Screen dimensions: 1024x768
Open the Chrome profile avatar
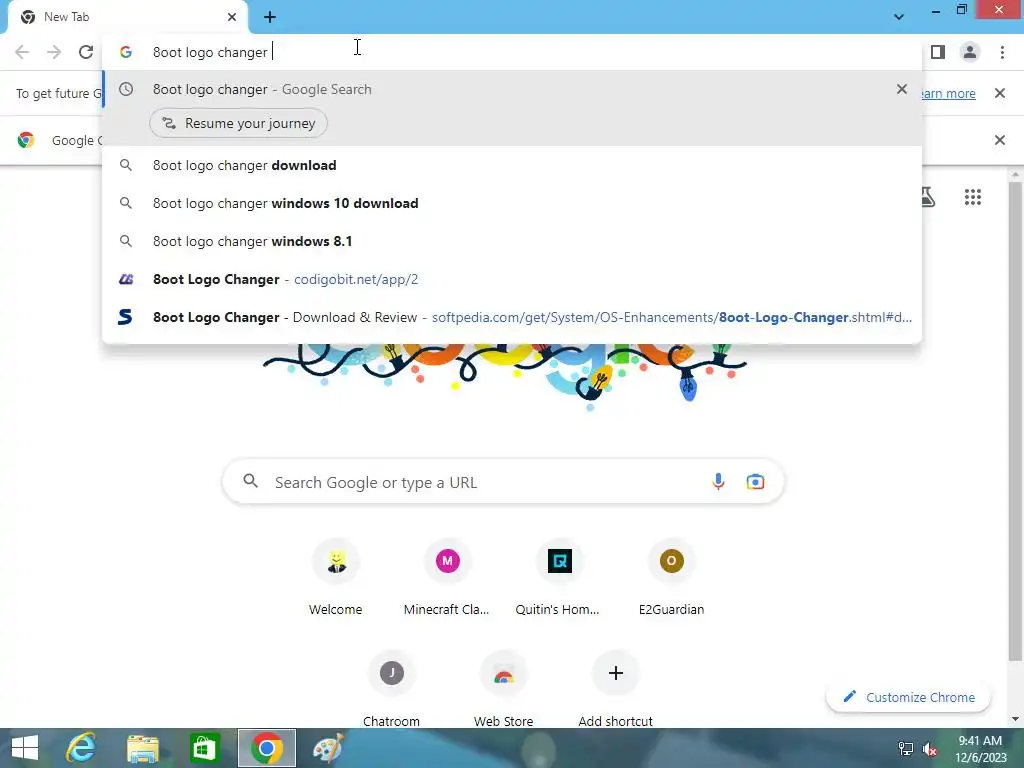970,52
